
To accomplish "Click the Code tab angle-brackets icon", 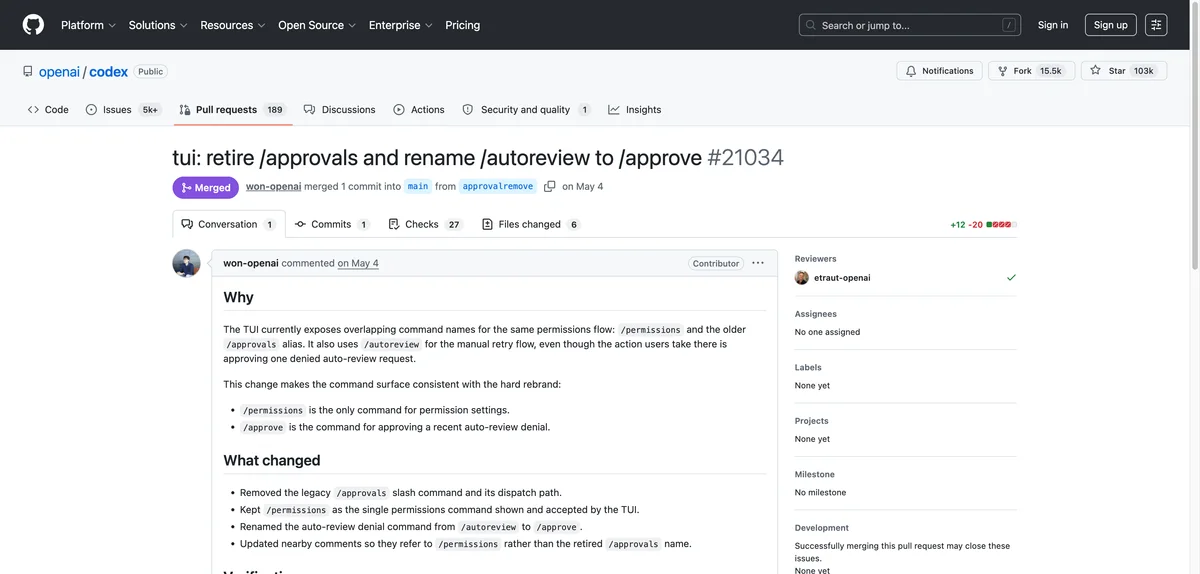I will point(34,110).
